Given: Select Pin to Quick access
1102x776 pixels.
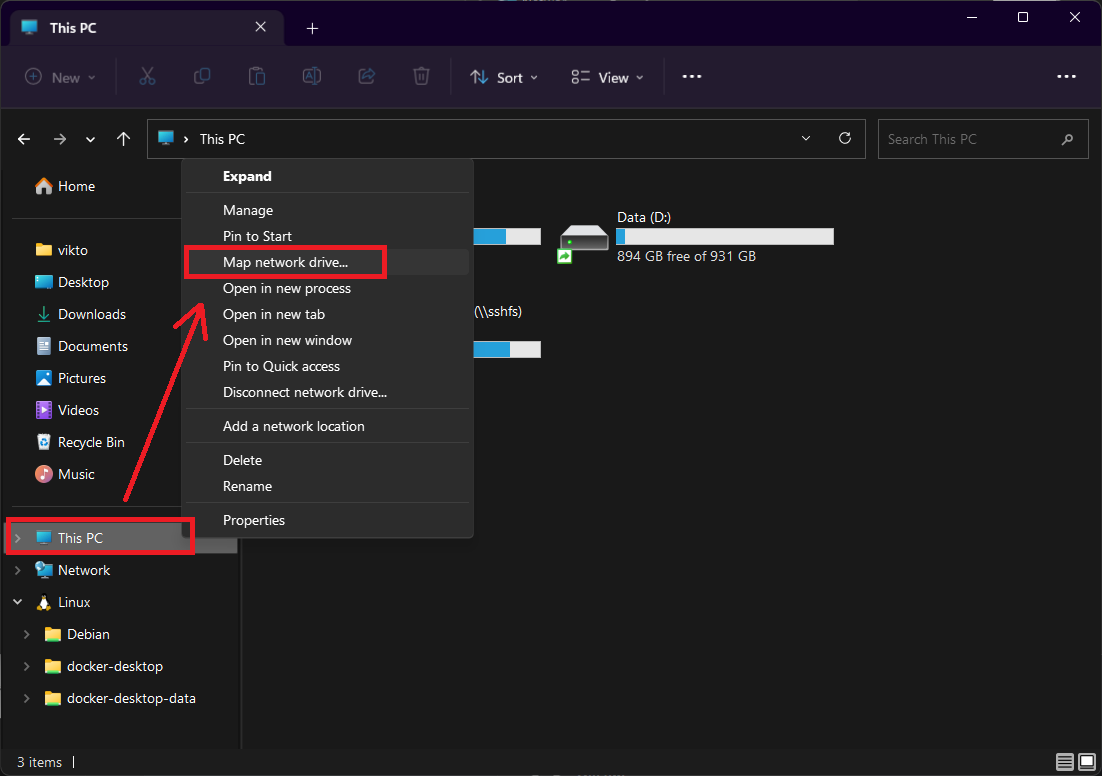Looking at the screenshot, I should [328, 366].
